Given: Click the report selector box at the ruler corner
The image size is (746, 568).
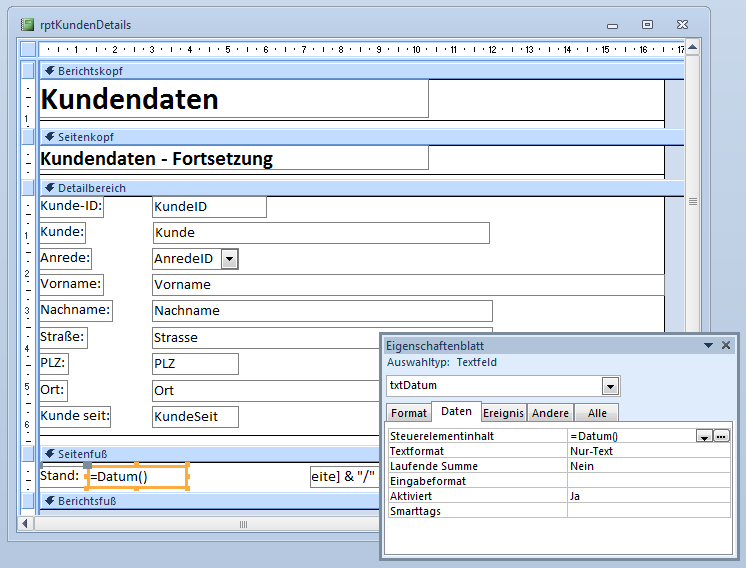Looking at the screenshot, I should [28, 49].
